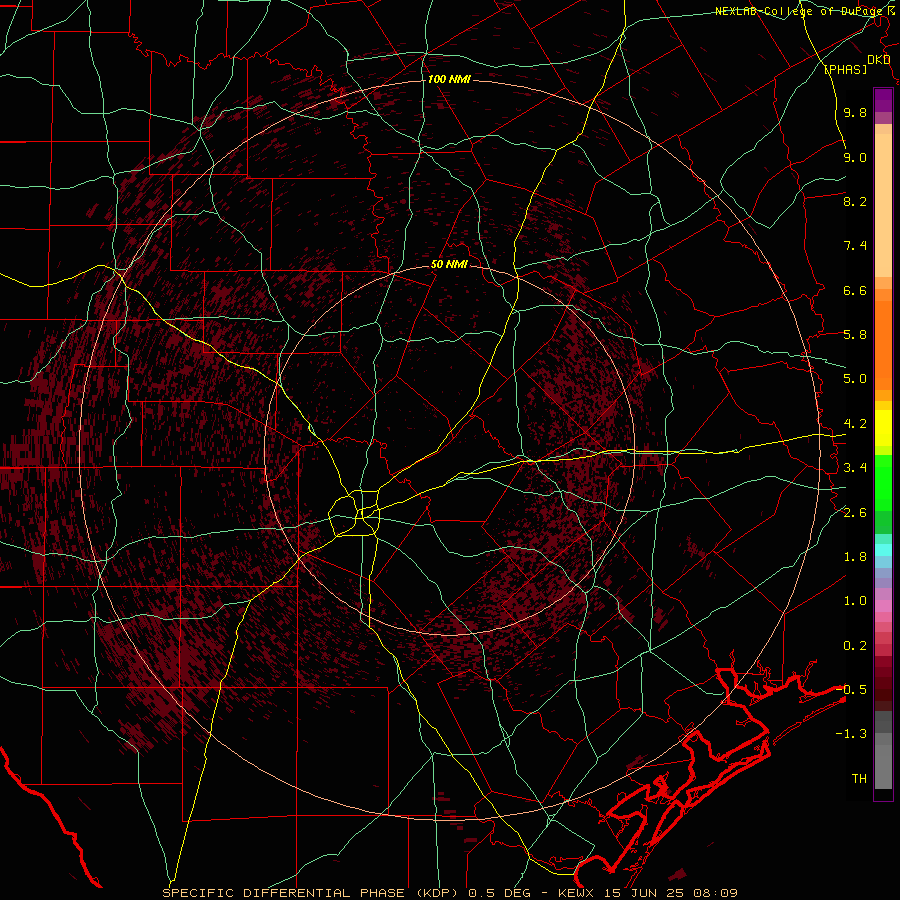Click the [PHAS] units label
Image resolution: width=900 pixels, height=900 pixels.
[845, 69]
